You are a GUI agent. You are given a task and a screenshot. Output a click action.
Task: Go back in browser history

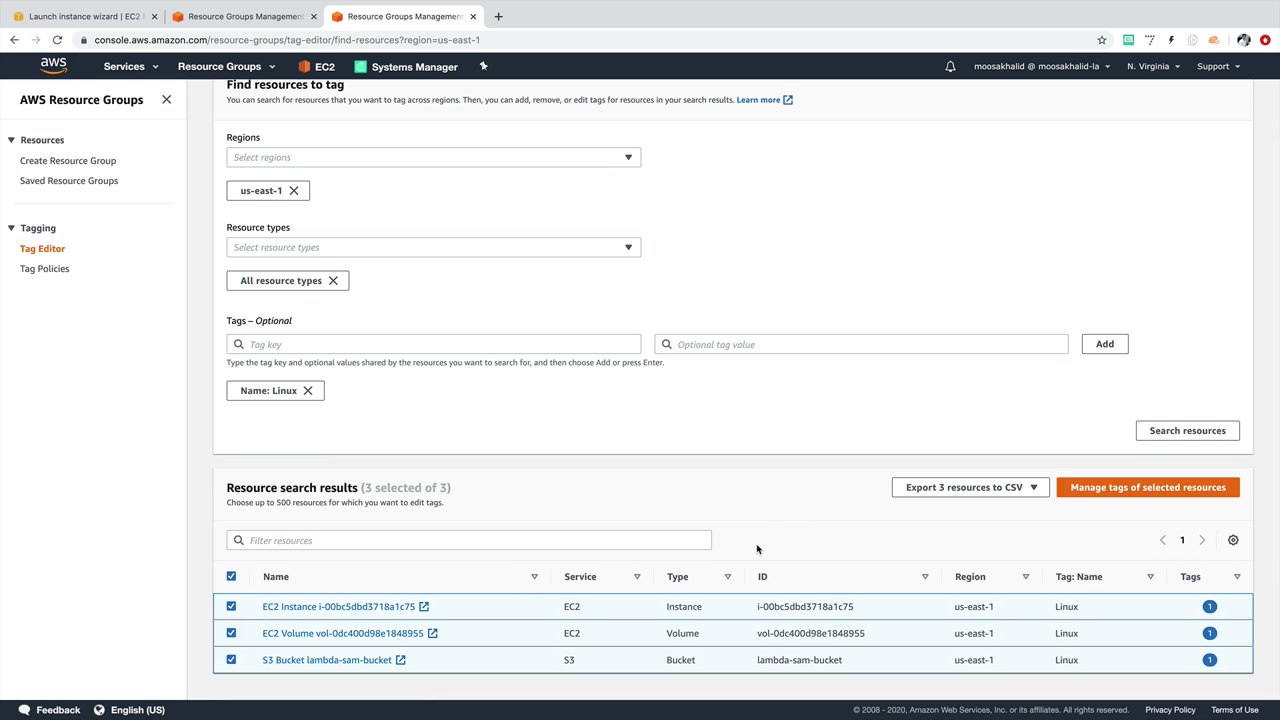(x=14, y=40)
